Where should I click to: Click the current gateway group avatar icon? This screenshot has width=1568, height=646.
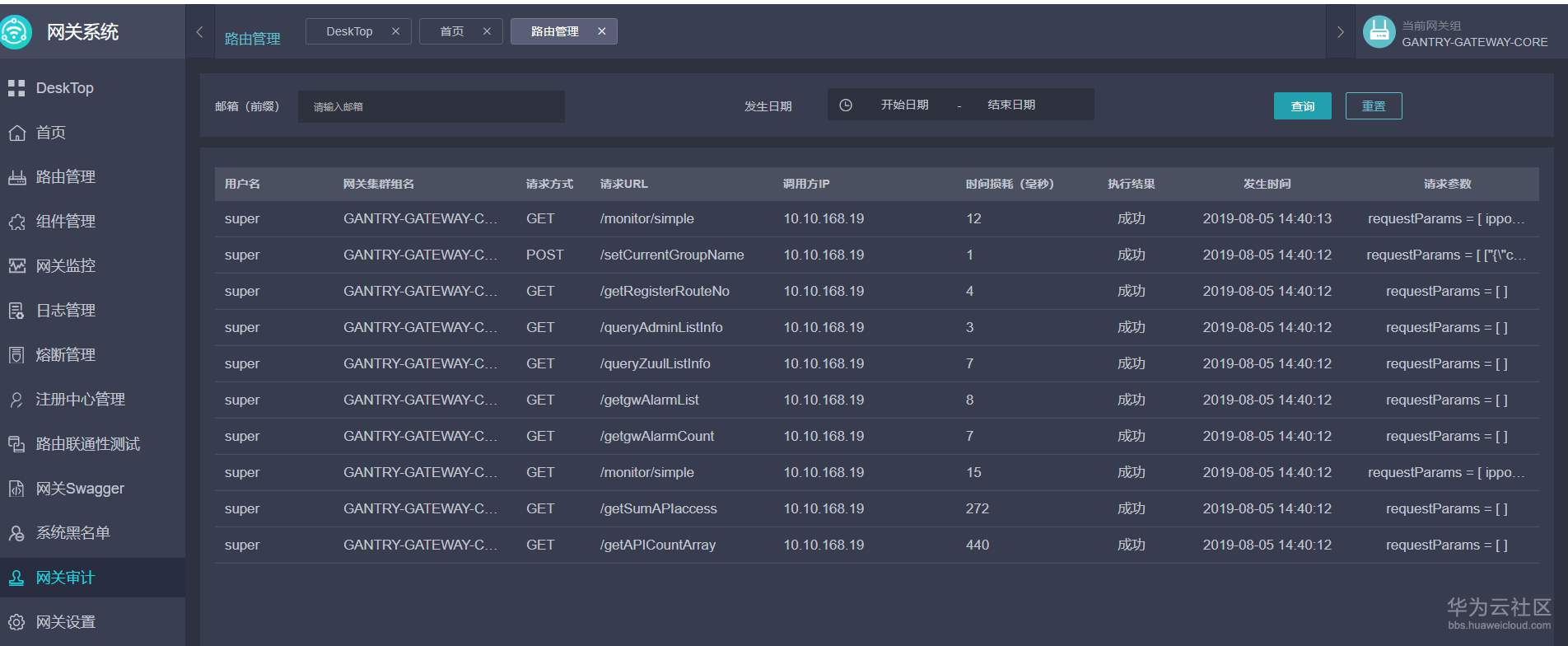pos(1379,33)
